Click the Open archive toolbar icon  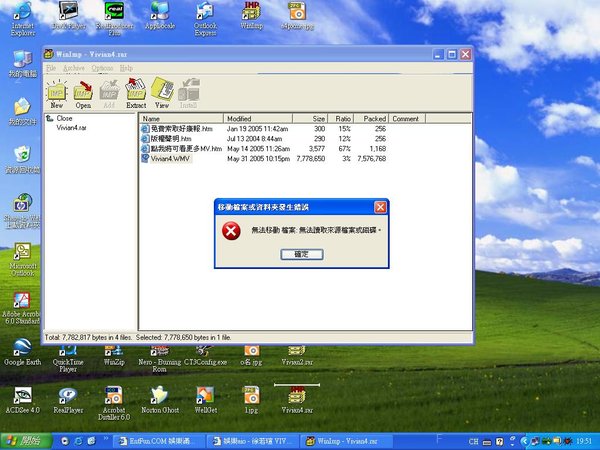tap(83, 93)
